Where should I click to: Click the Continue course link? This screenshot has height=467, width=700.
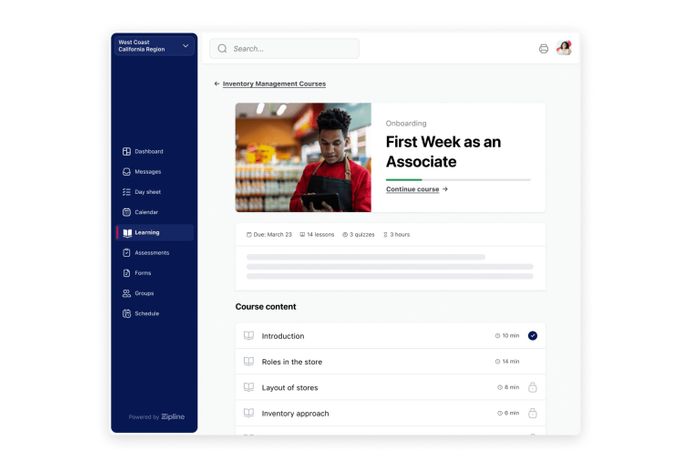pyautogui.click(x=412, y=189)
